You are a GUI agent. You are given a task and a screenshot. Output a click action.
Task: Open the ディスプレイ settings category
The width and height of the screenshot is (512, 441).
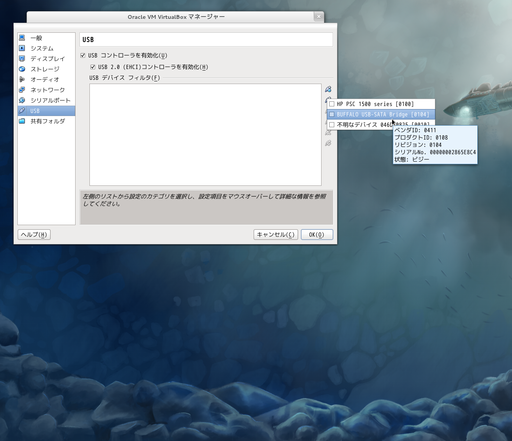(46, 59)
